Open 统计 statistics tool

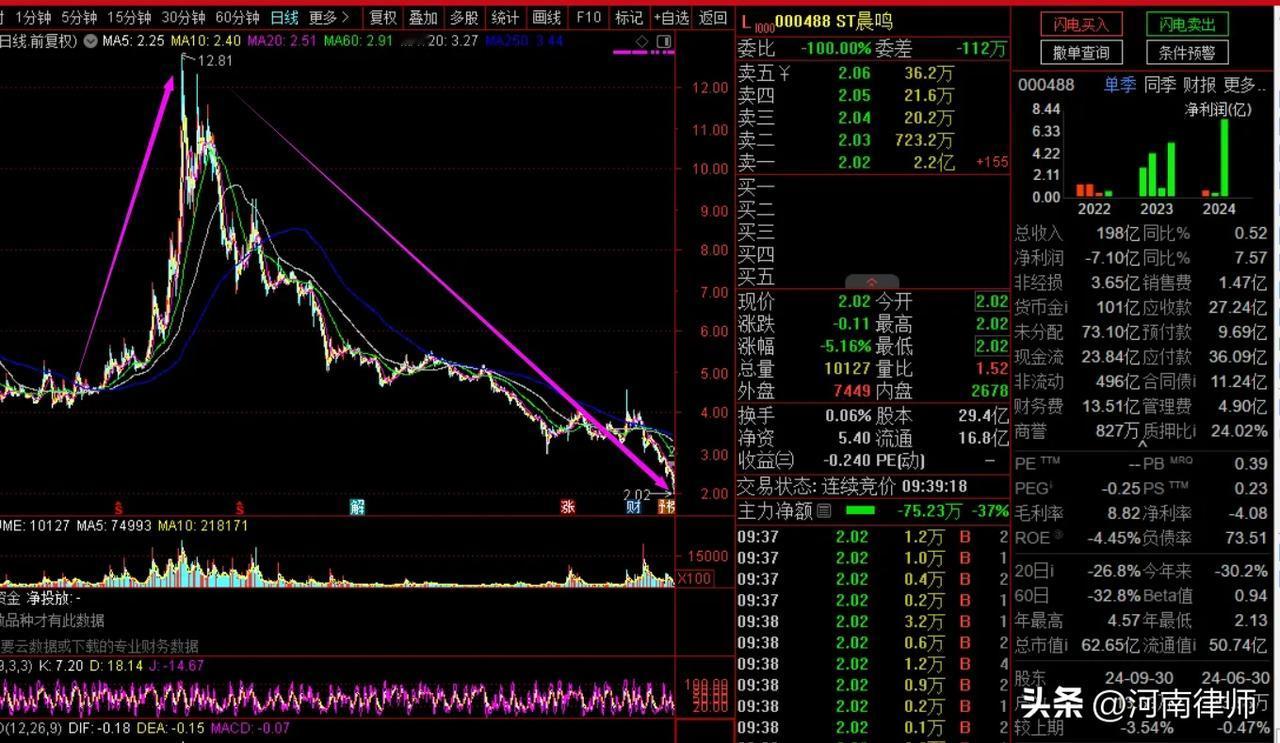point(505,17)
